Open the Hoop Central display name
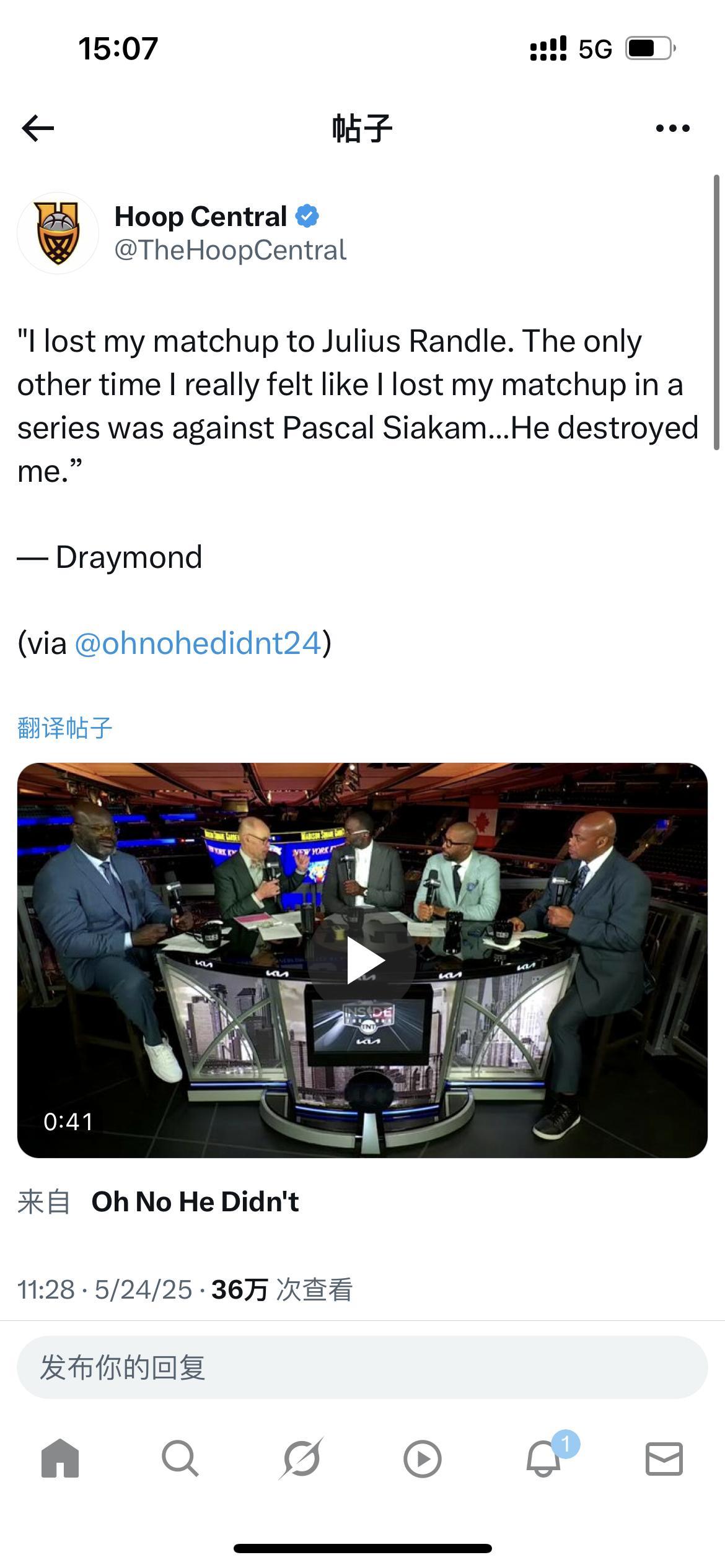This screenshot has height=1568, width=725. pyautogui.click(x=200, y=217)
